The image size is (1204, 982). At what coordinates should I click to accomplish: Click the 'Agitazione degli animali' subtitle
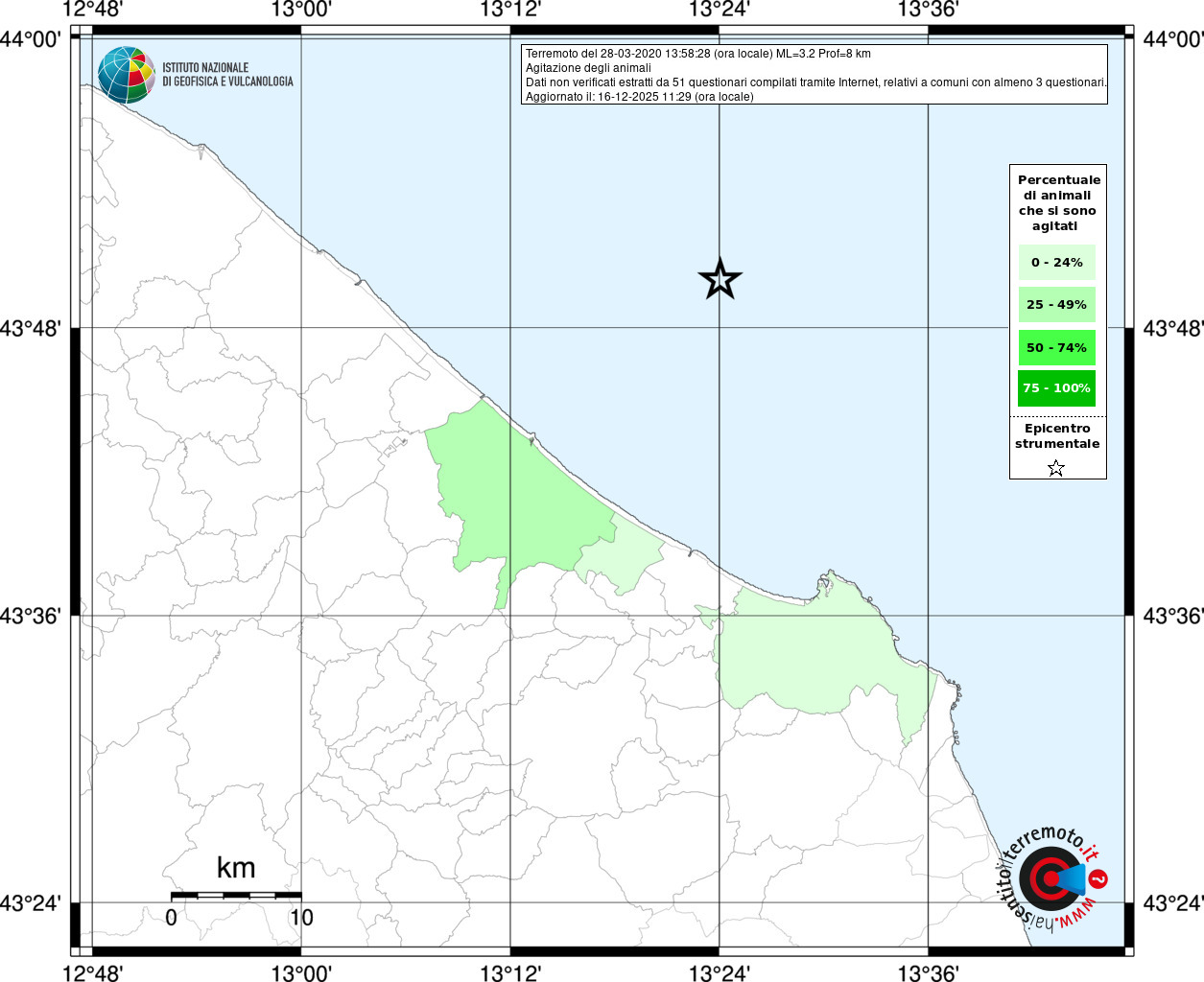(x=588, y=68)
